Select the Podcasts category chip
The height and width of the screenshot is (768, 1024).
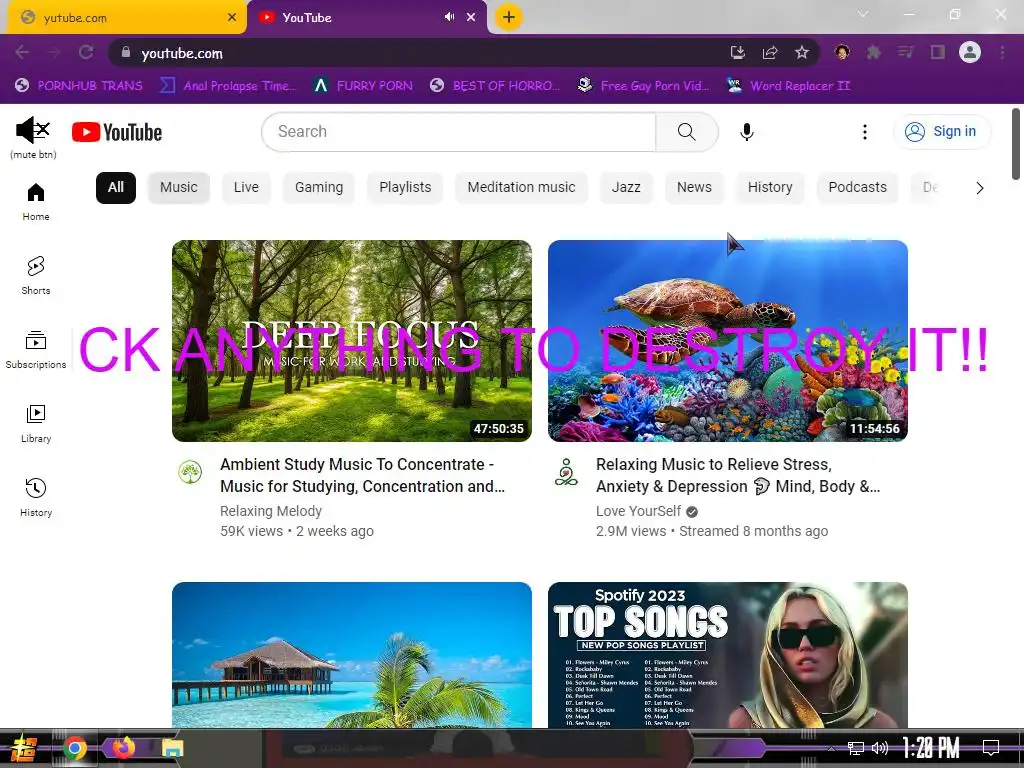click(x=857, y=187)
